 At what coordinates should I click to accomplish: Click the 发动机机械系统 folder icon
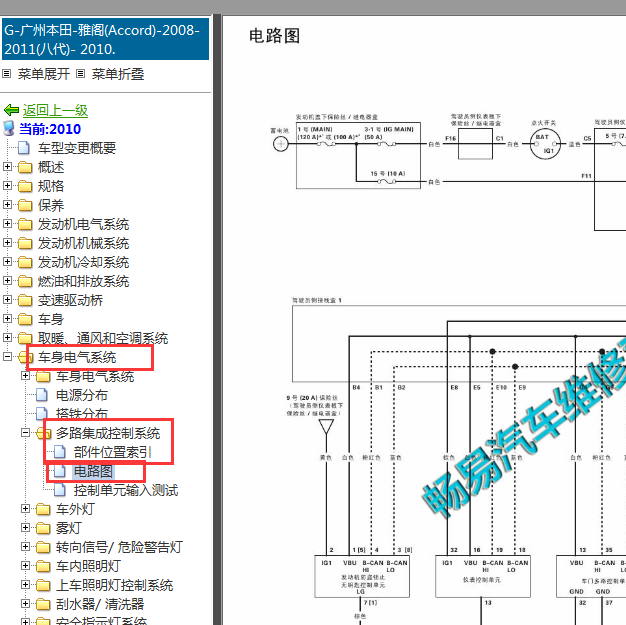(x=25, y=243)
